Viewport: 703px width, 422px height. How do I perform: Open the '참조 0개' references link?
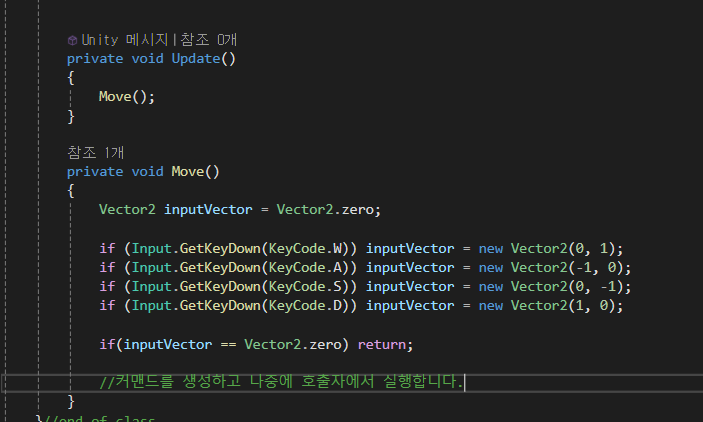(x=208, y=40)
